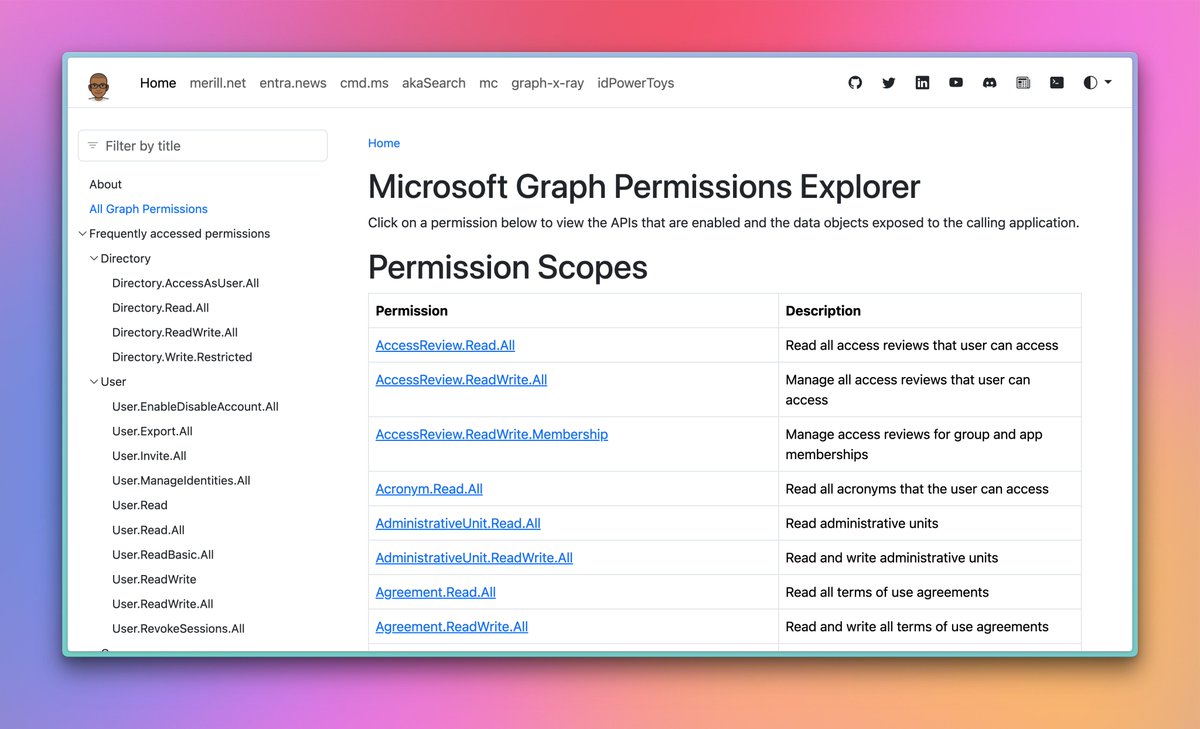Open the AccessReview.Read.All permission link
1200x729 pixels.
[445, 345]
